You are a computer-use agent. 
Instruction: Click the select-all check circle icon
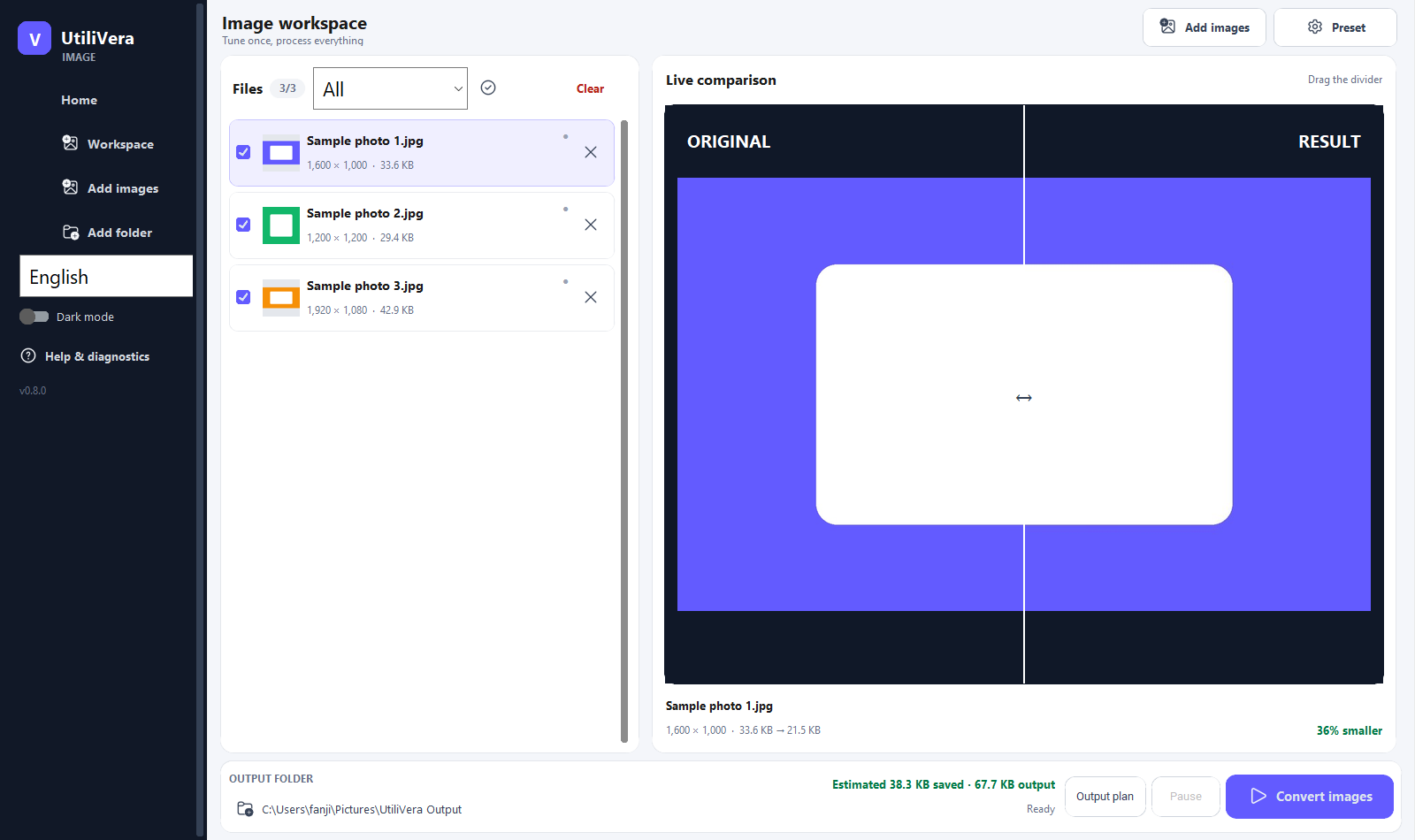coord(488,88)
